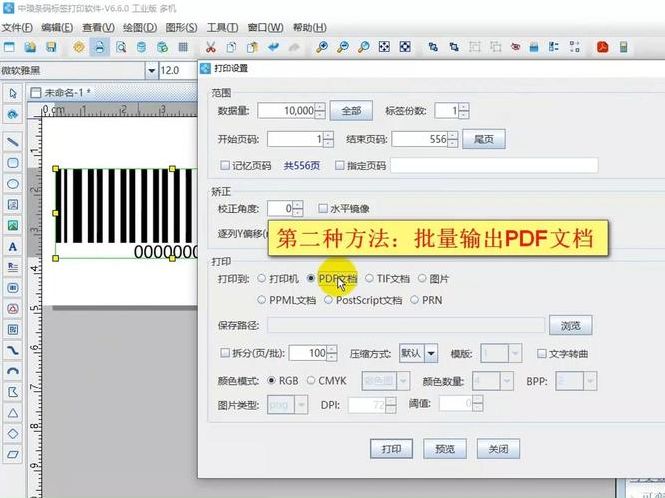This screenshot has width=665, height=498.
Task: Choose the CMYK color mode radio
Action: click(x=311, y=380)
